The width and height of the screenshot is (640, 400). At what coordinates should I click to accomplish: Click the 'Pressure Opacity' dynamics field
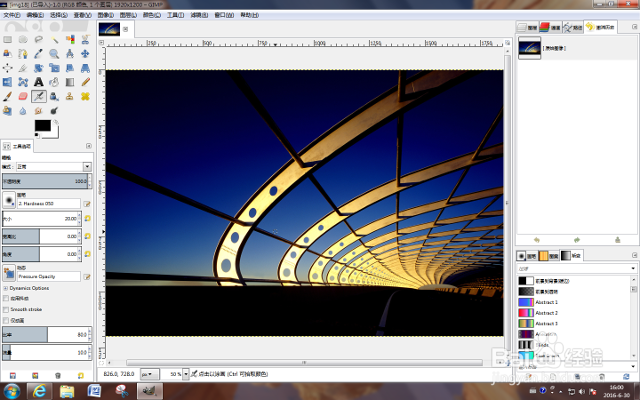[x=49, y=276]
